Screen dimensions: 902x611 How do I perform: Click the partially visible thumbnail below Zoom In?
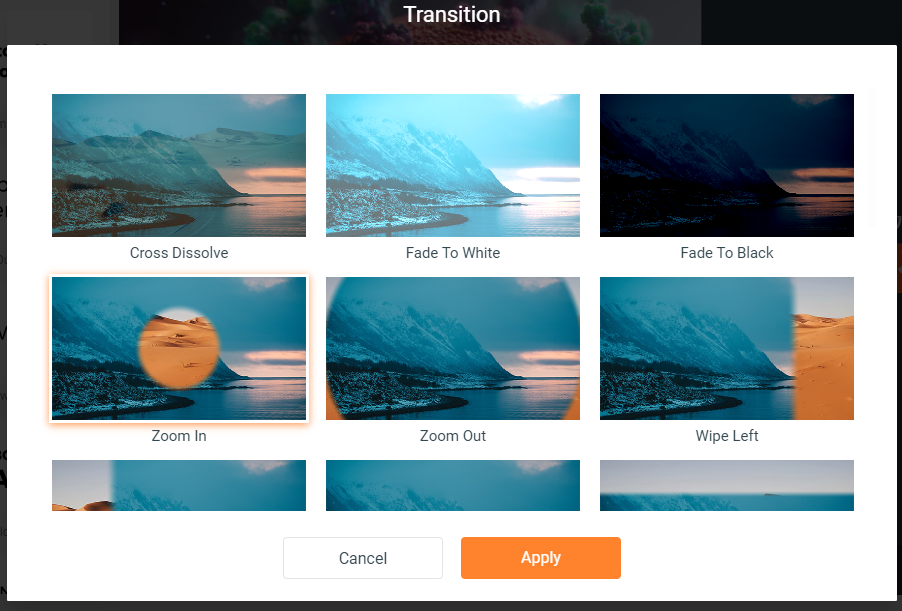pyautogui.click(x=179, y=485)
